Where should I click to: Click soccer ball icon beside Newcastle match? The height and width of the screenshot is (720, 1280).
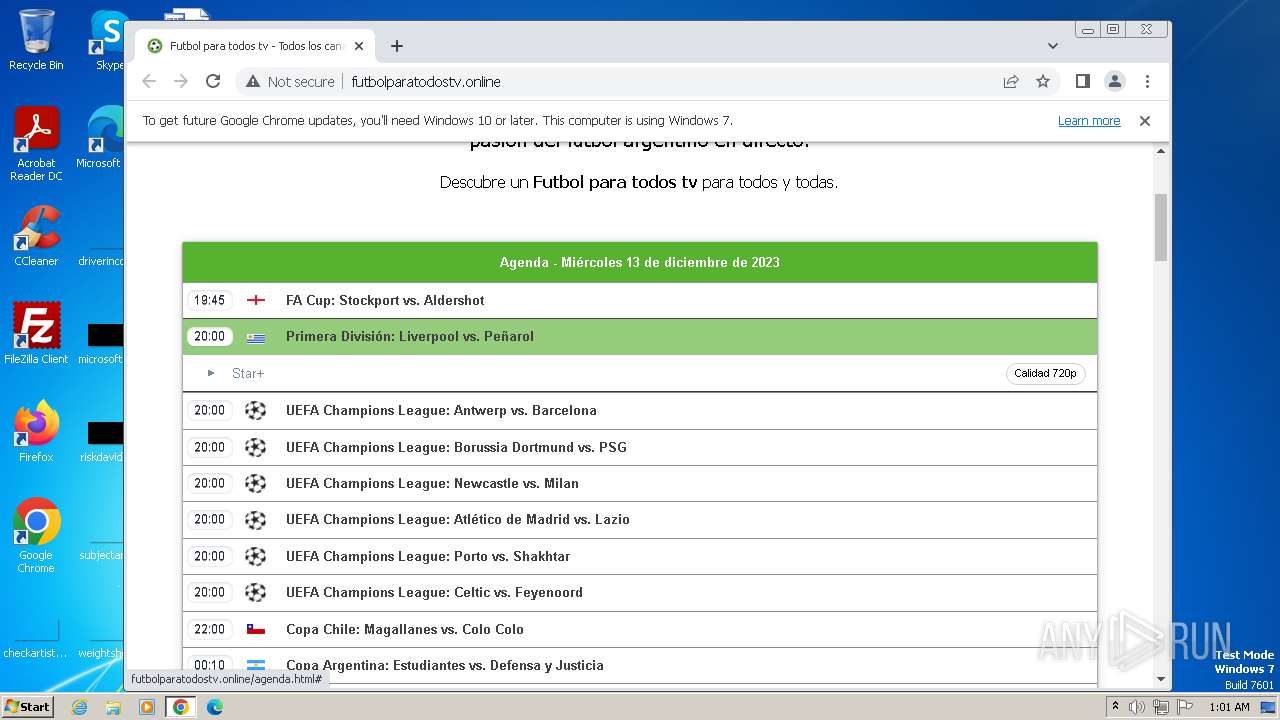pos(256,483)
